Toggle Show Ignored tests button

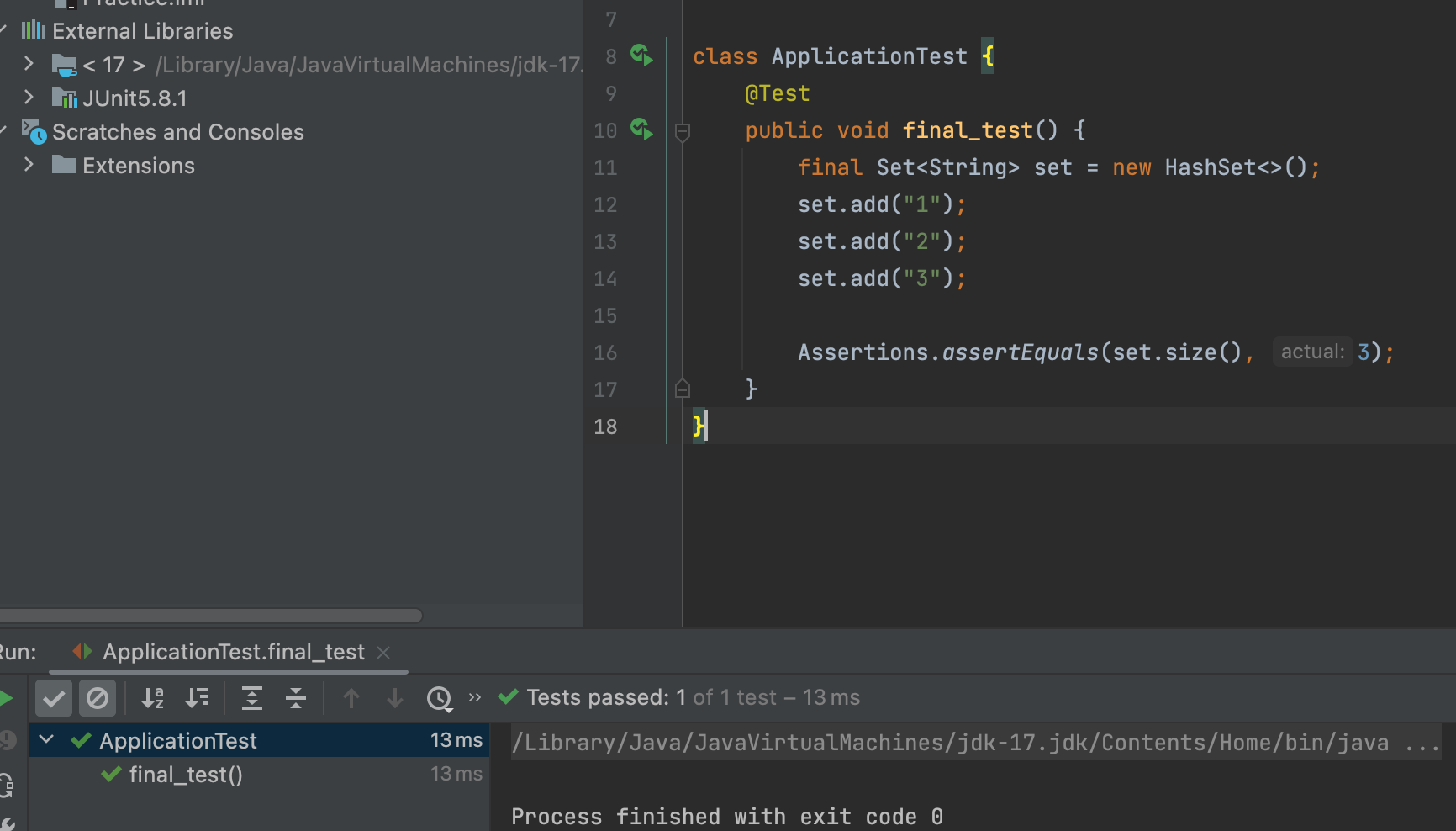point(98,698)
